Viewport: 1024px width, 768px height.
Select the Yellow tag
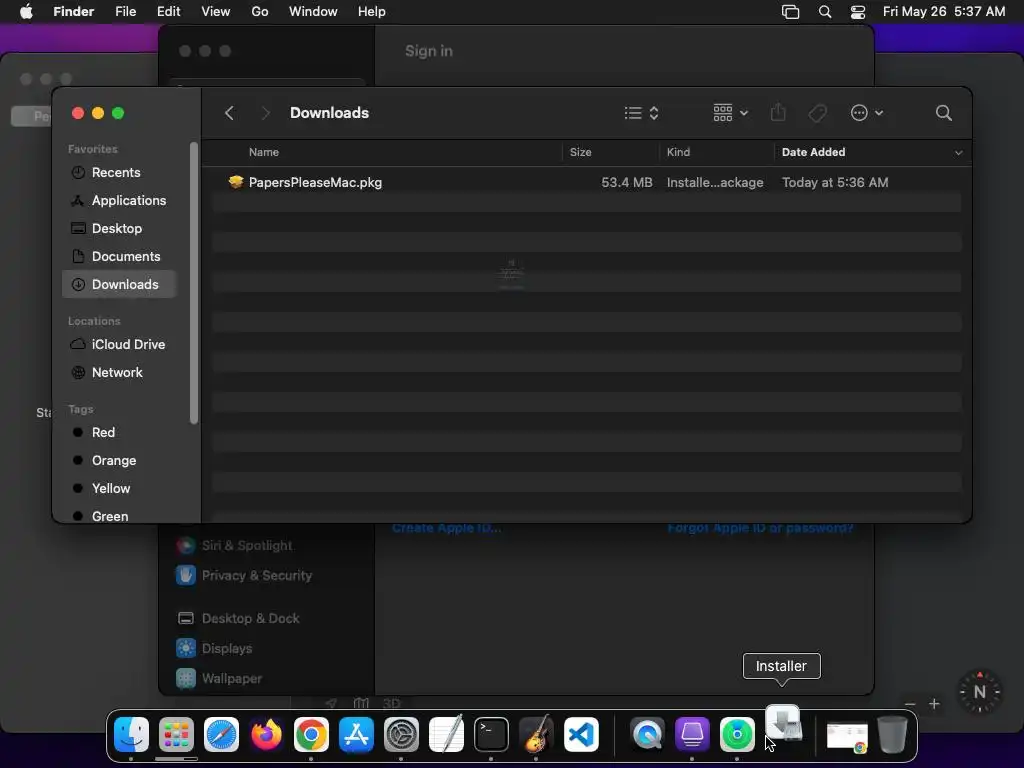click(120, 488)
